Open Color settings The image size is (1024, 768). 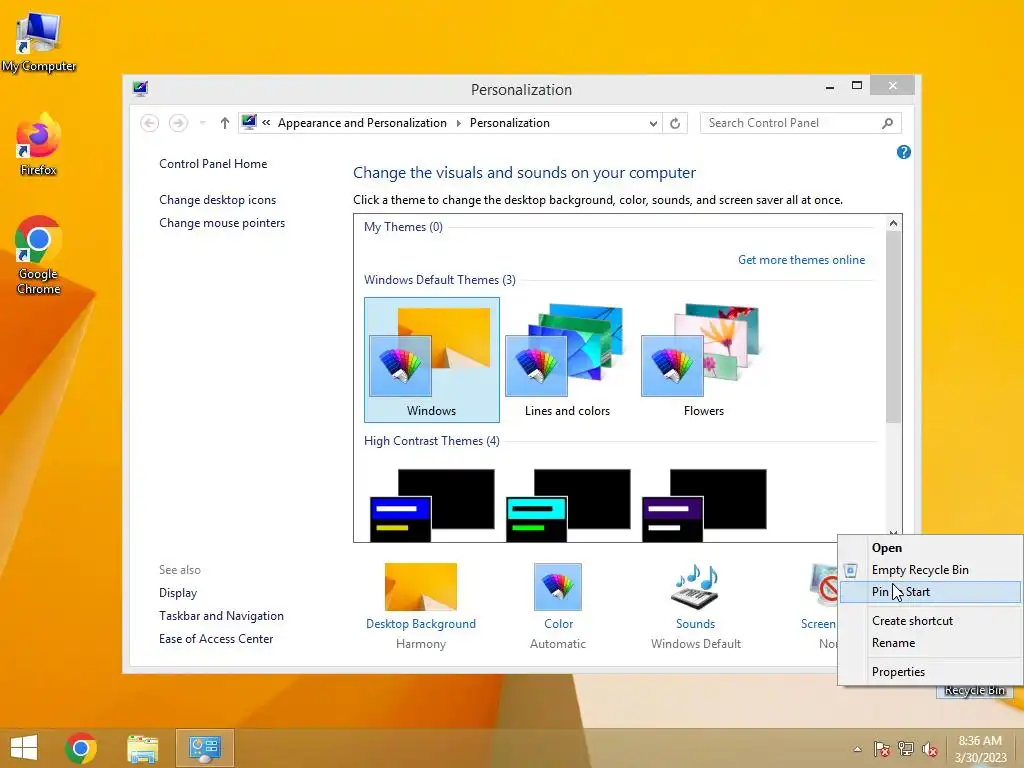[558, 606]
